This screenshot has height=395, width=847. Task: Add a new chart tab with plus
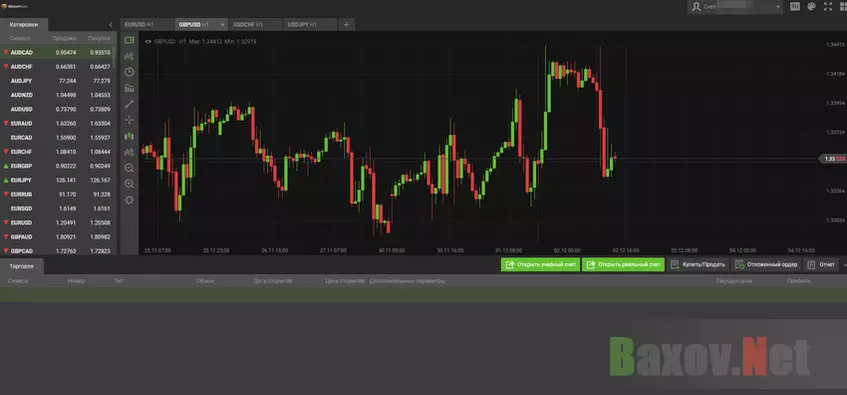pos(346,24)
